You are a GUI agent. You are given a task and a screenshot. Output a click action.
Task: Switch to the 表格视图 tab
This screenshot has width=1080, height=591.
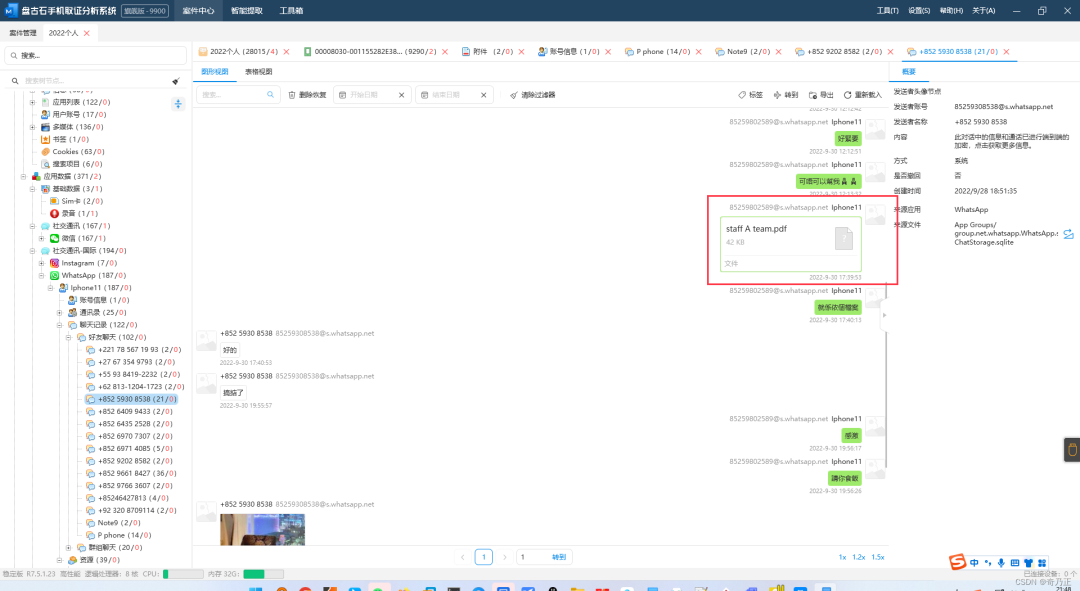258,72
